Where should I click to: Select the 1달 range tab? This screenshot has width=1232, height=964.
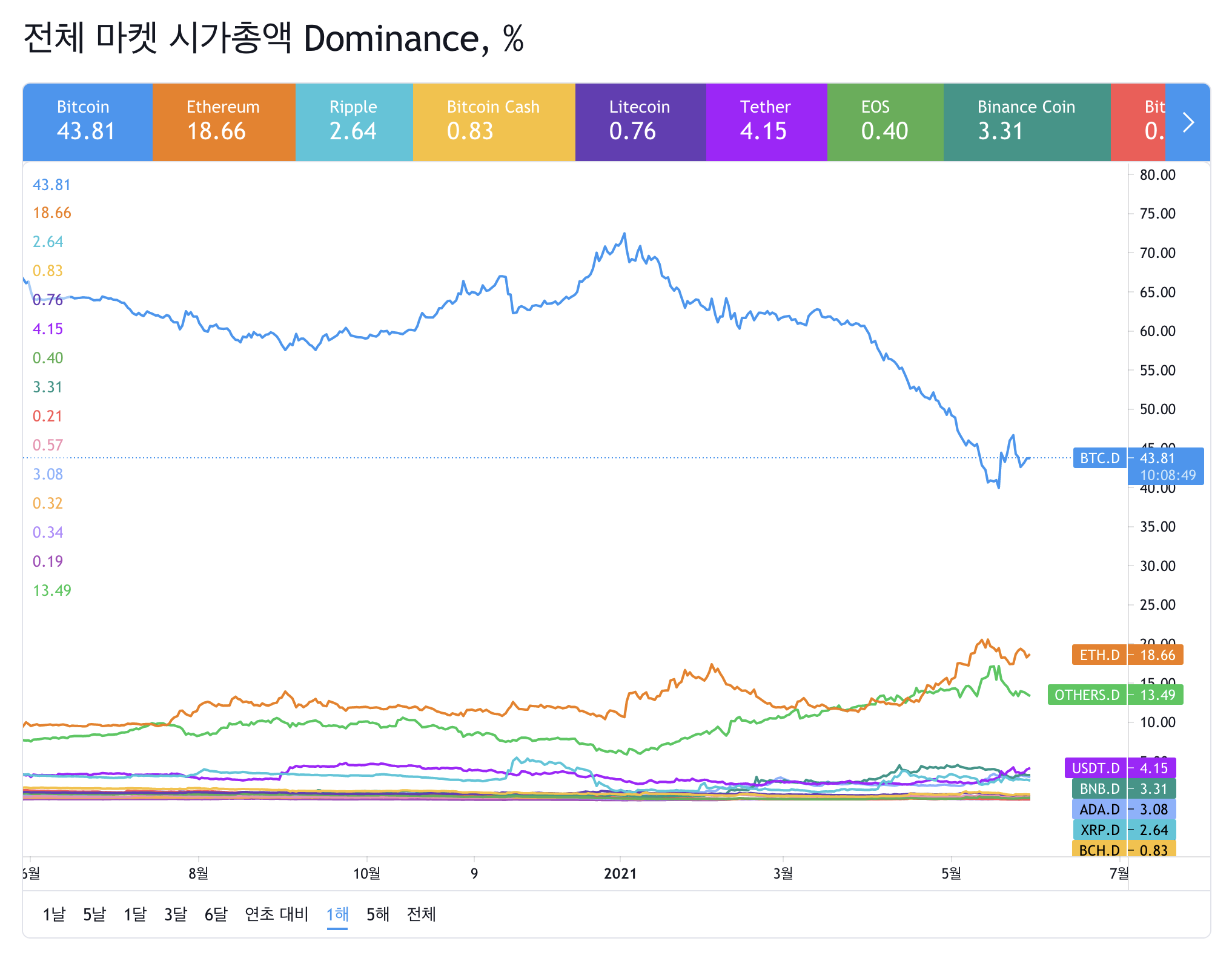pyautogui.click(x=135, y=914)
